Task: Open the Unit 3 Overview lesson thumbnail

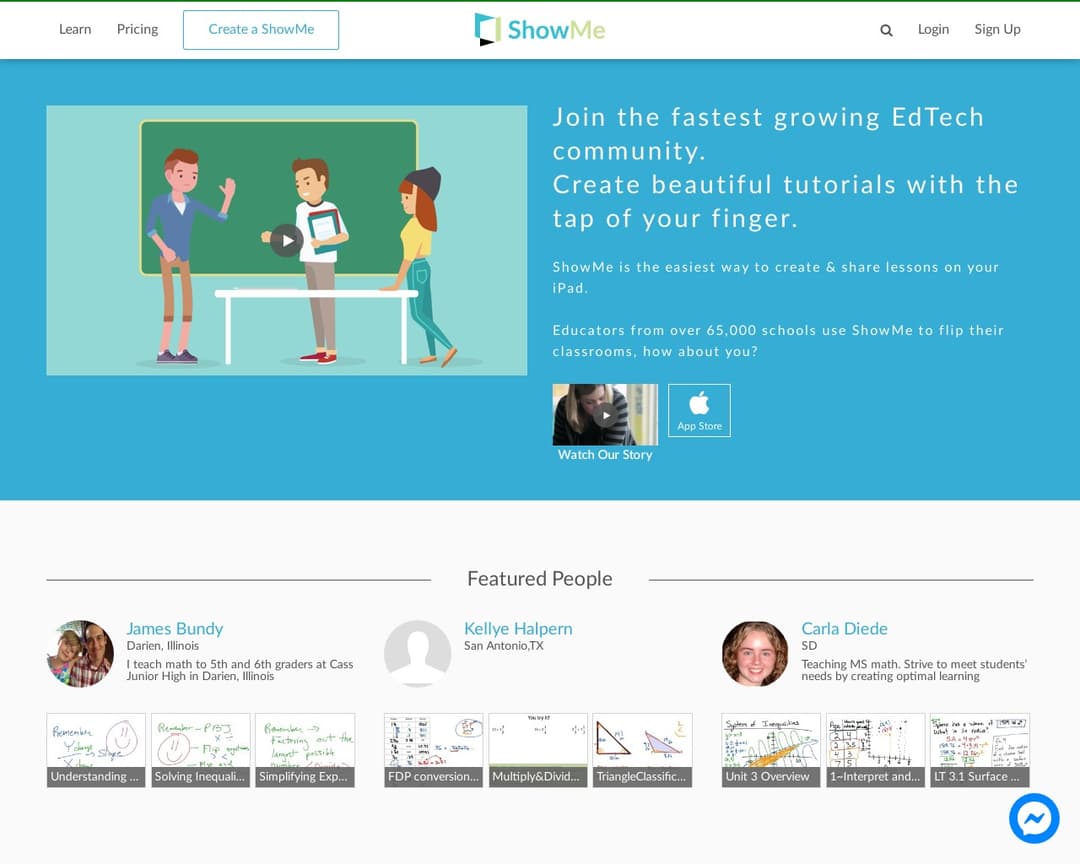Action: (771, 750)
